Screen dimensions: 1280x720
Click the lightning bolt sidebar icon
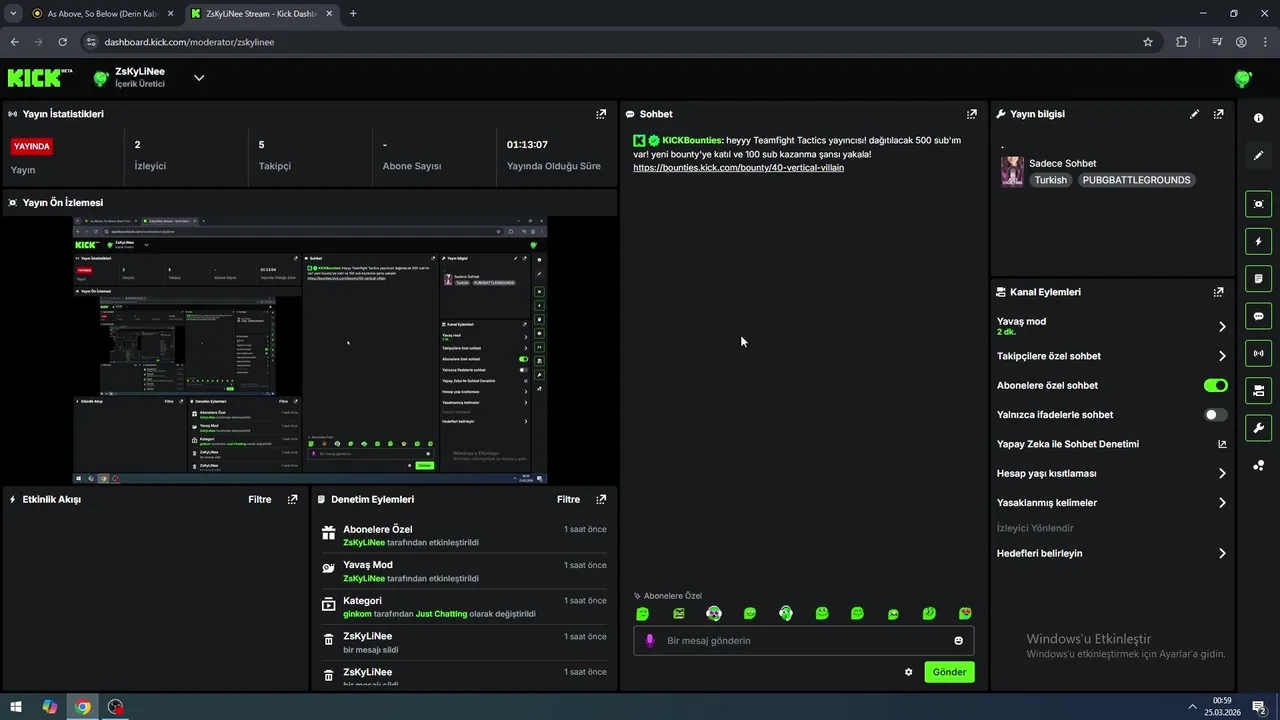click(x=1258, y=241)
